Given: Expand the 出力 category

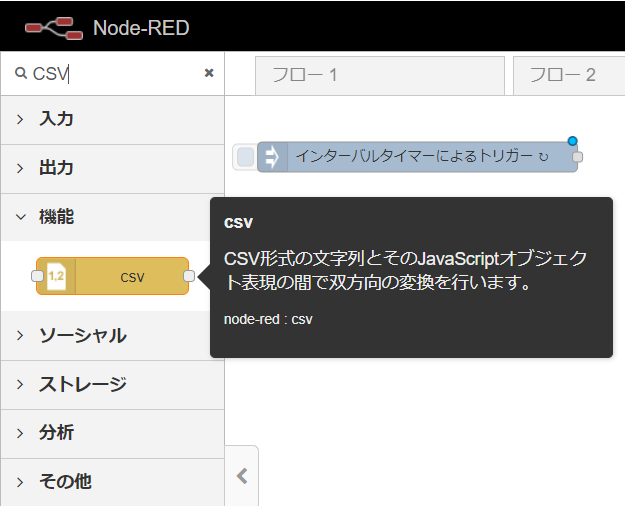Looking at the screenshot, I should (x=112, y=168).
